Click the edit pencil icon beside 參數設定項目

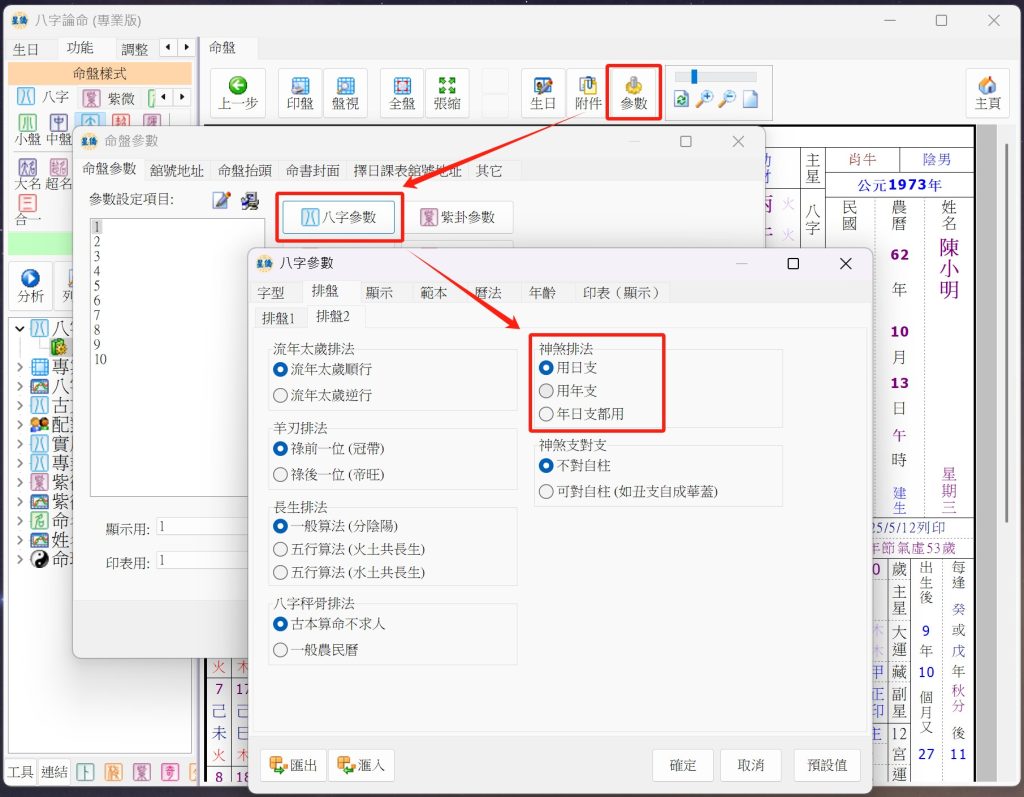pos(222,200)
